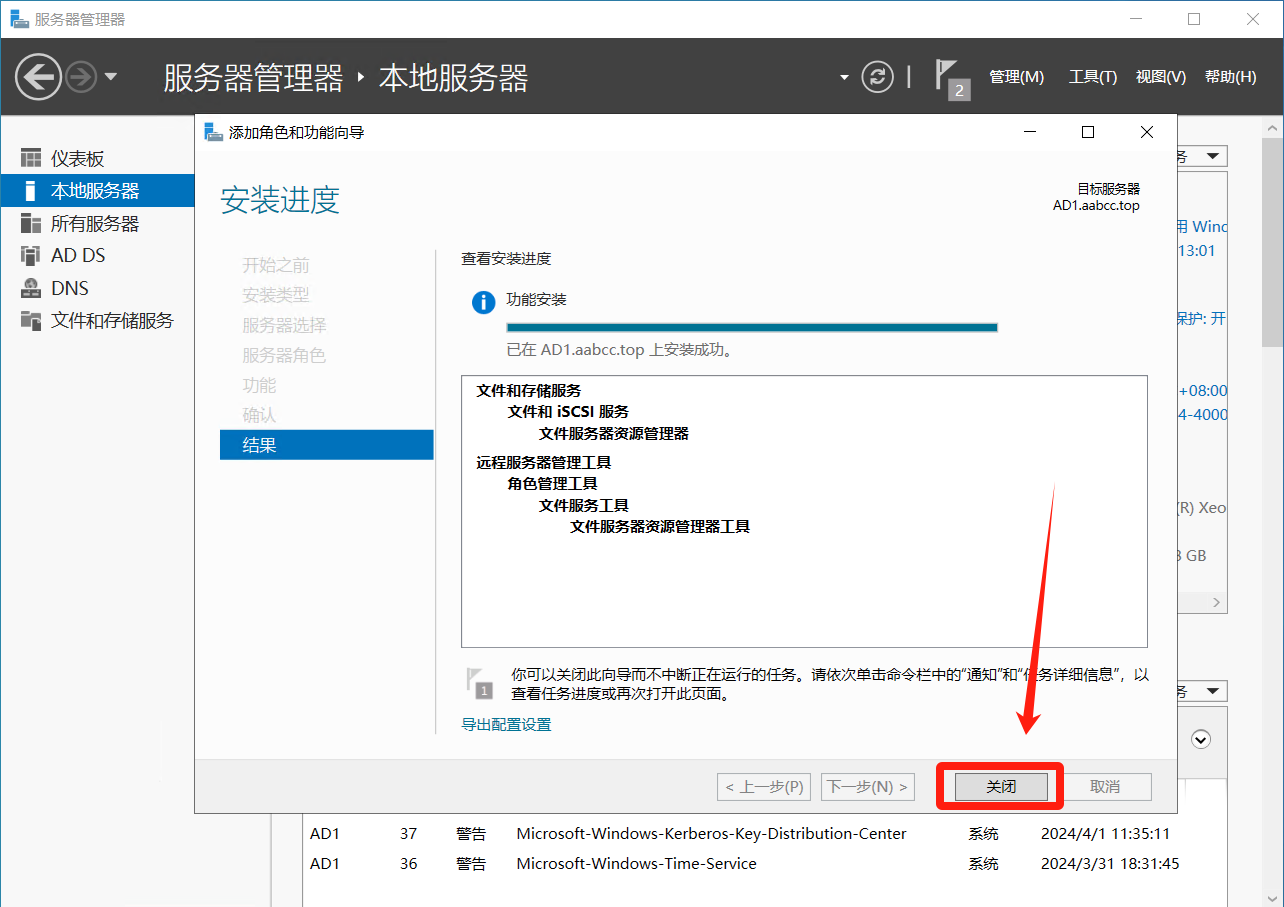Select the Kerberos-Key-Distribution-Center event row

pyautogui.click(x=710, y=833)
